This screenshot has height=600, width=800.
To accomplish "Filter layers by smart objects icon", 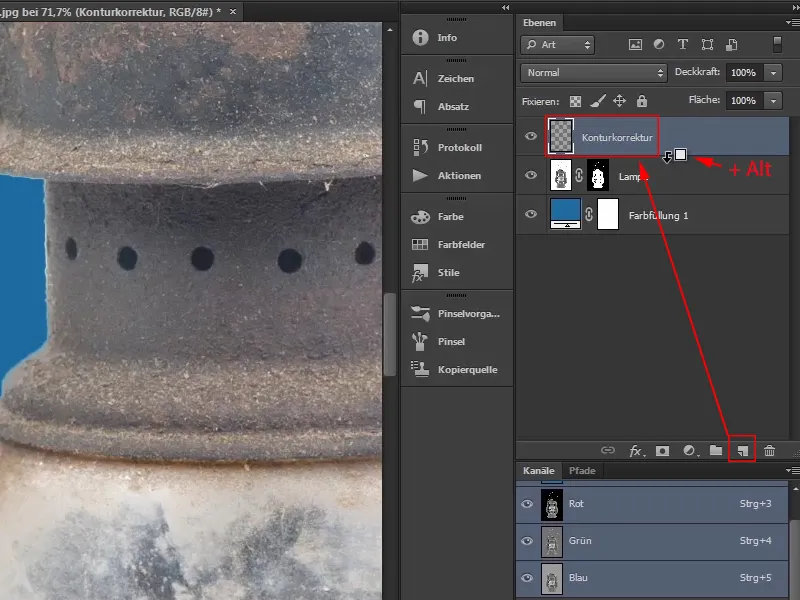I will pos(732,44).
